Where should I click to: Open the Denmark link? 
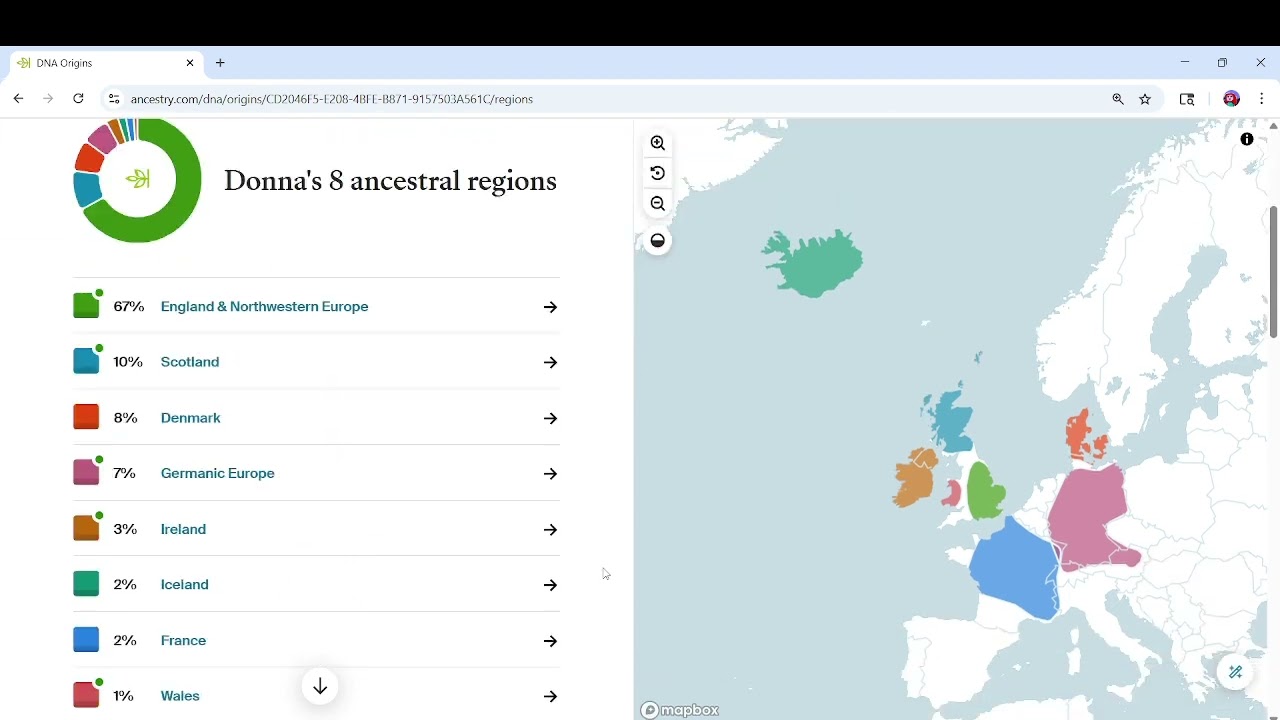(190, 418)
